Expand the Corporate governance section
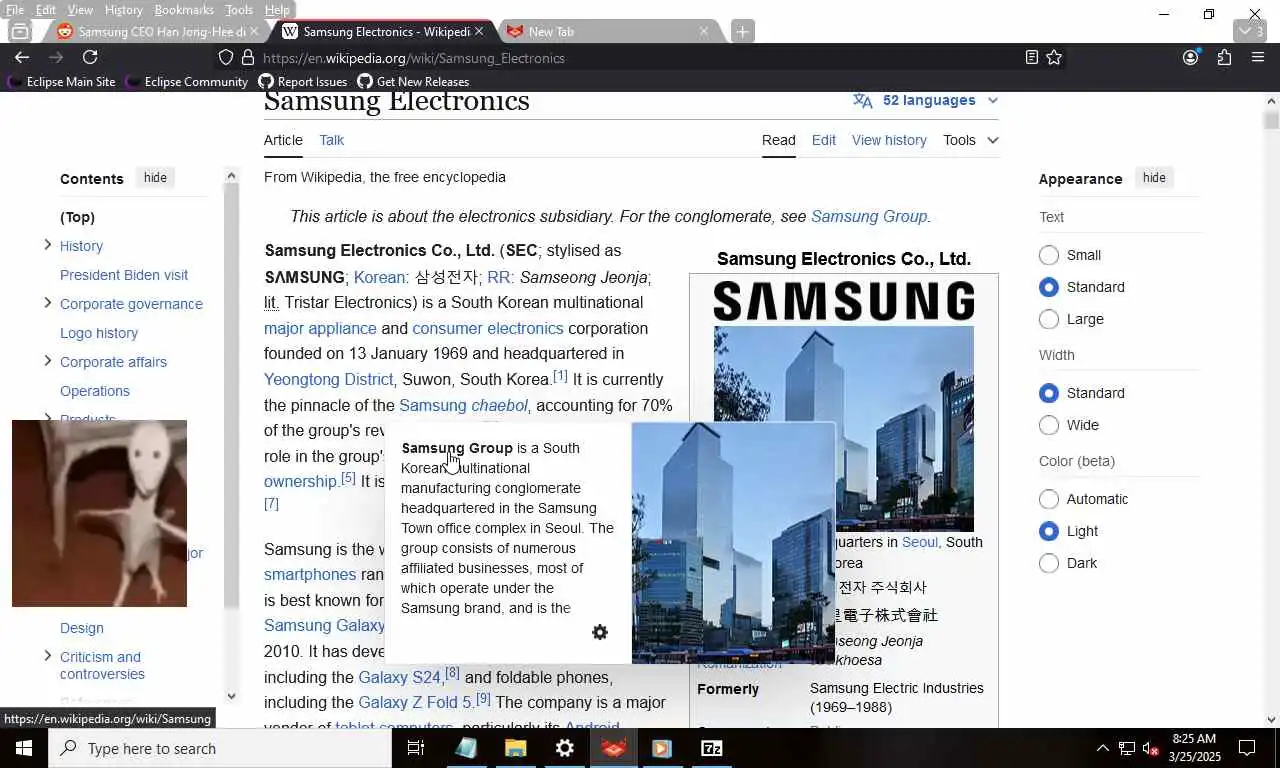 tap(47, 303)
